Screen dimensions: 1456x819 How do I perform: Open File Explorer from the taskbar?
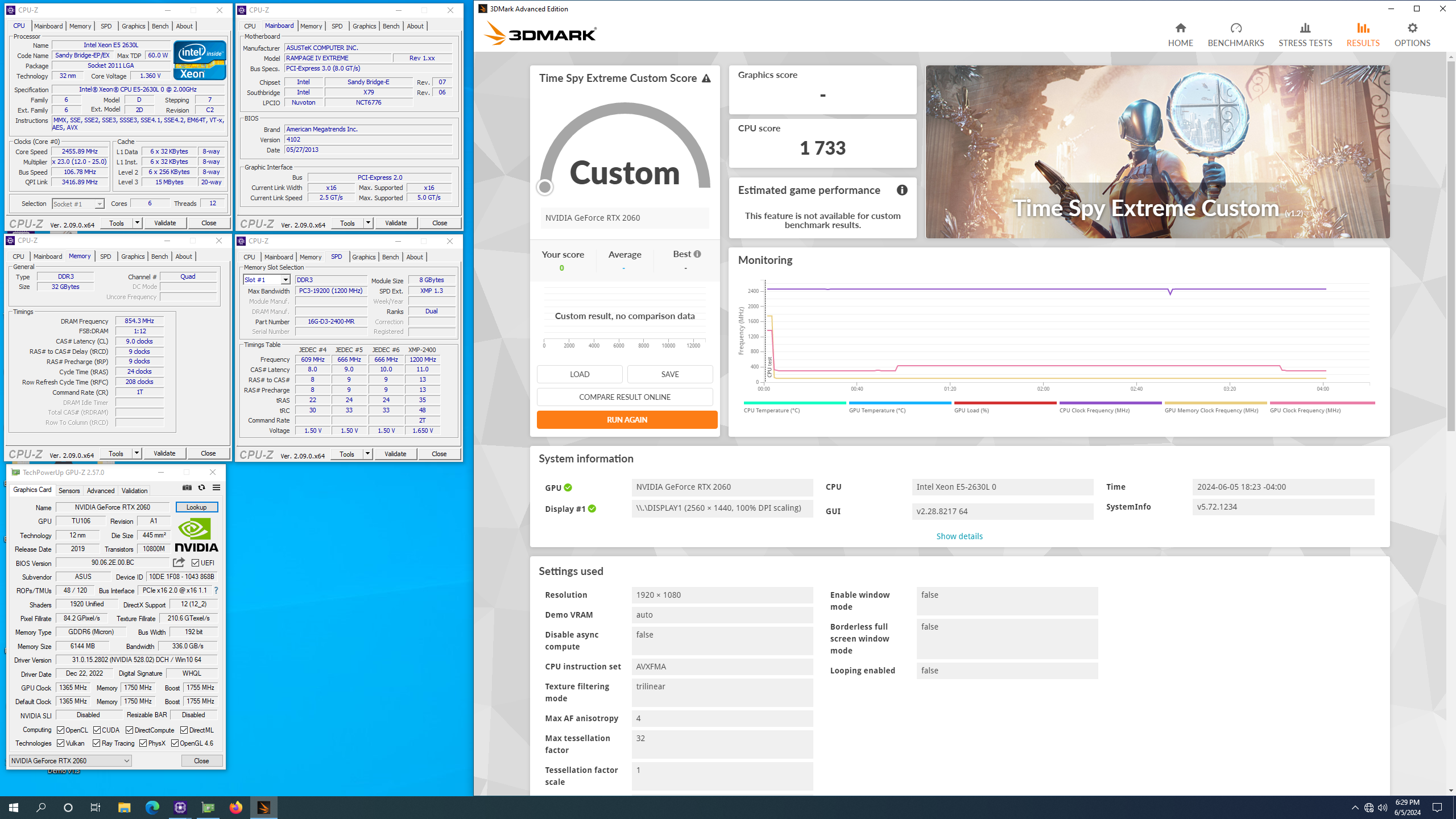tap(124, 808)
